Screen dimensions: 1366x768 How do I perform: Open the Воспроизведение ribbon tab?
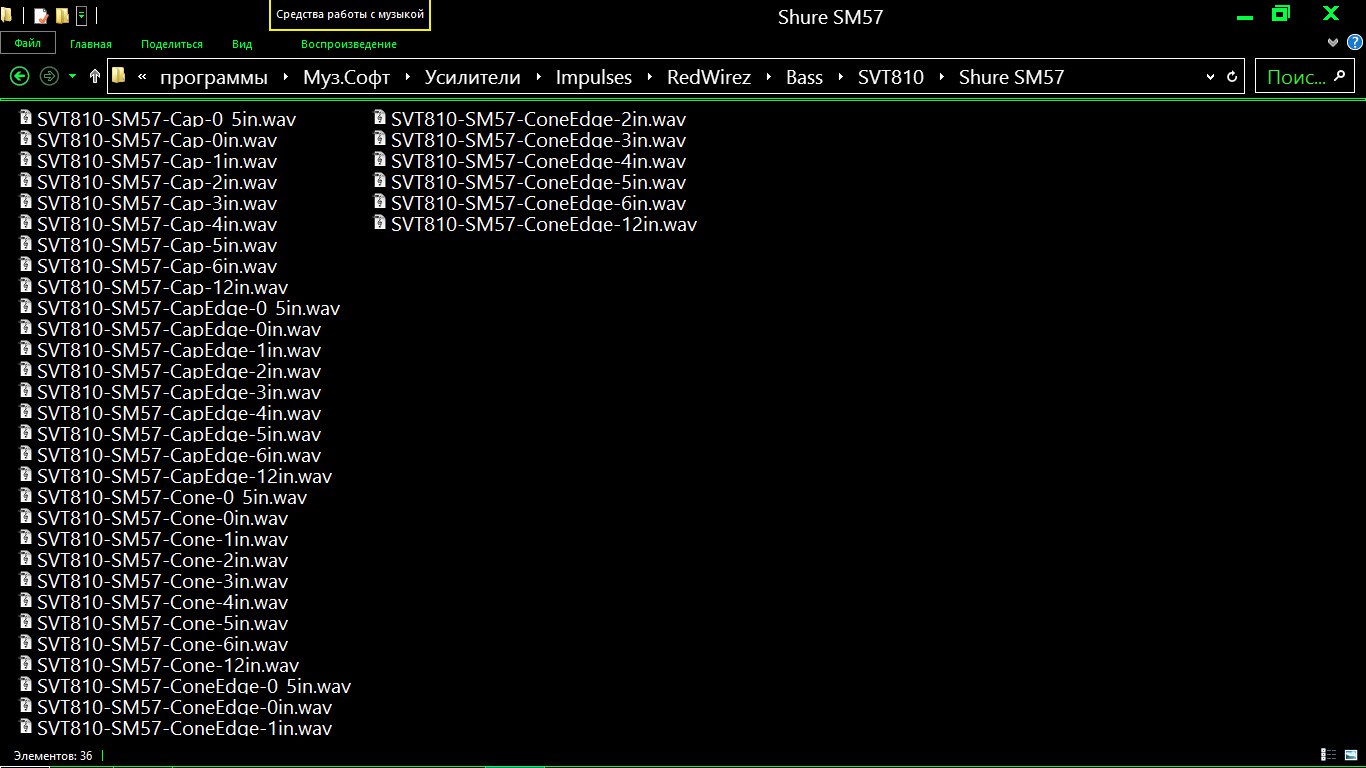tap(349, 44)
